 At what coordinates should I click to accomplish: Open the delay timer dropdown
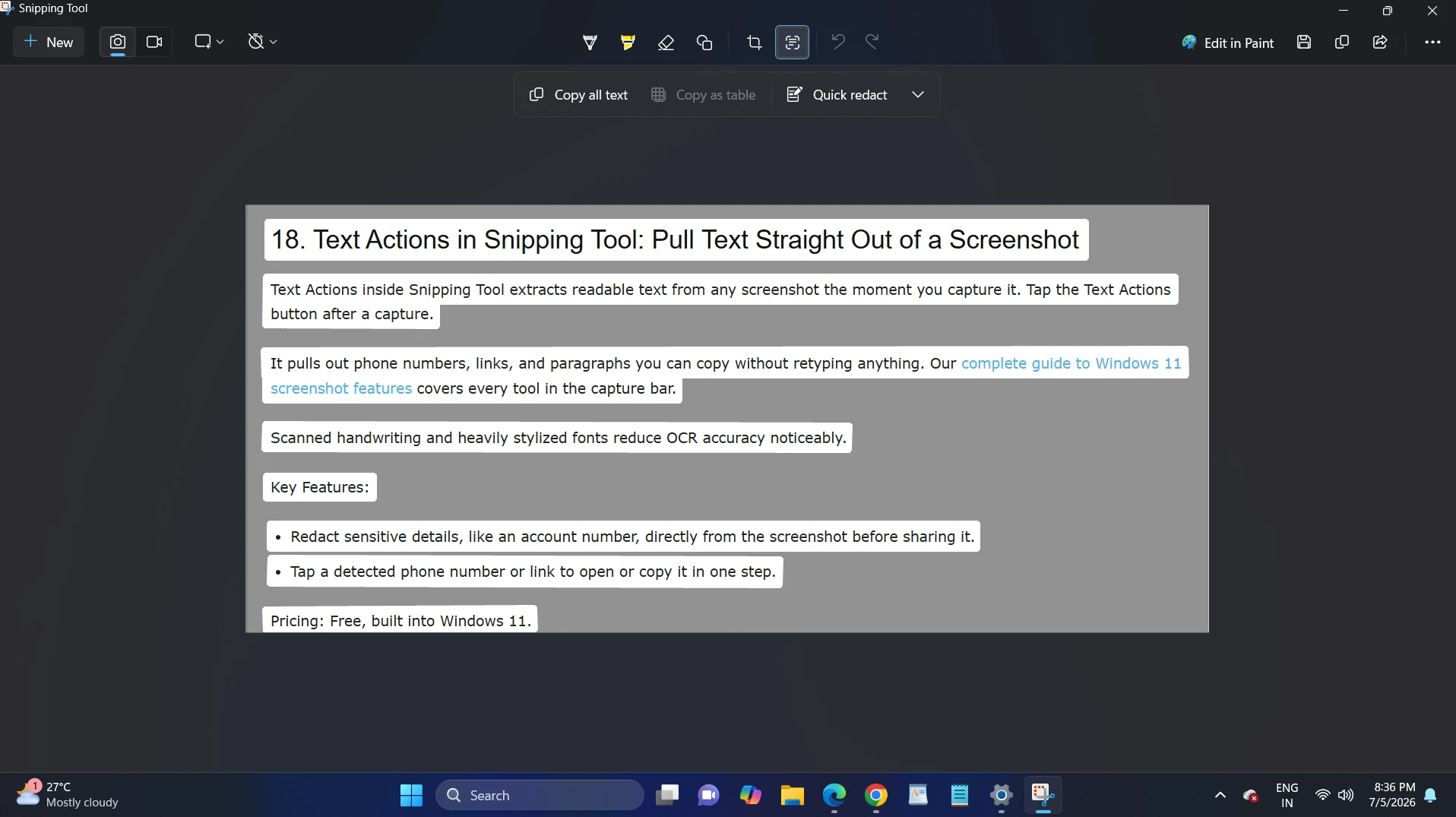tap(262, 43)
